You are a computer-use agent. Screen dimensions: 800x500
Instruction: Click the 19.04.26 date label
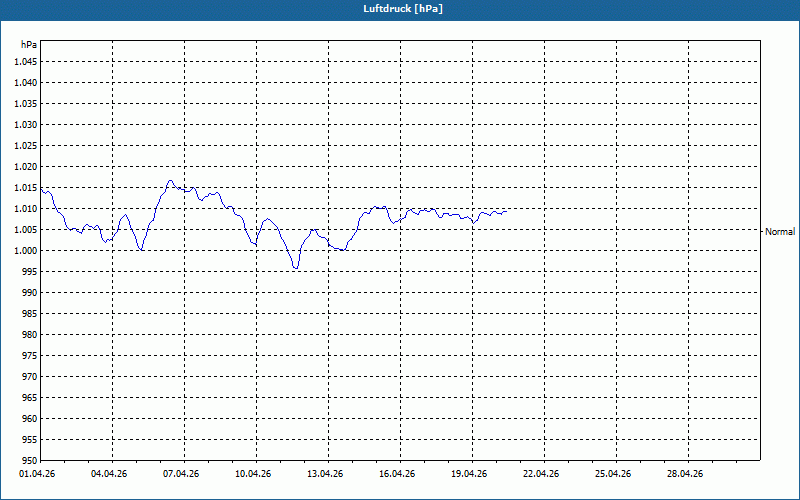pos(469,474)
